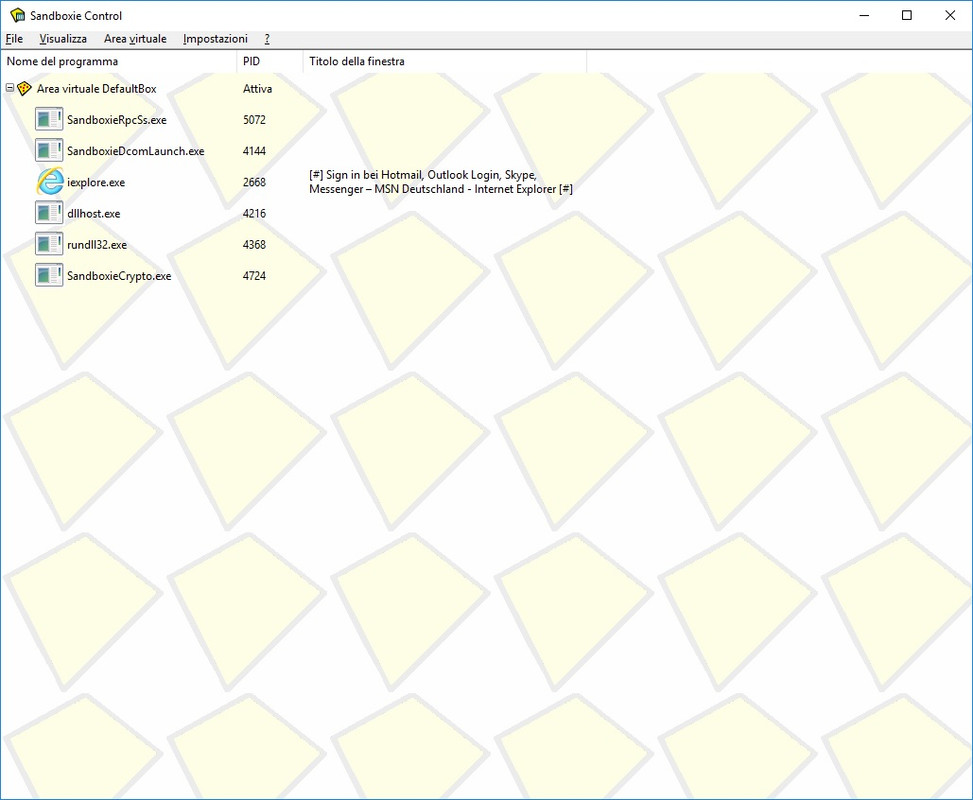Click PID value 4144

point(254,151)
